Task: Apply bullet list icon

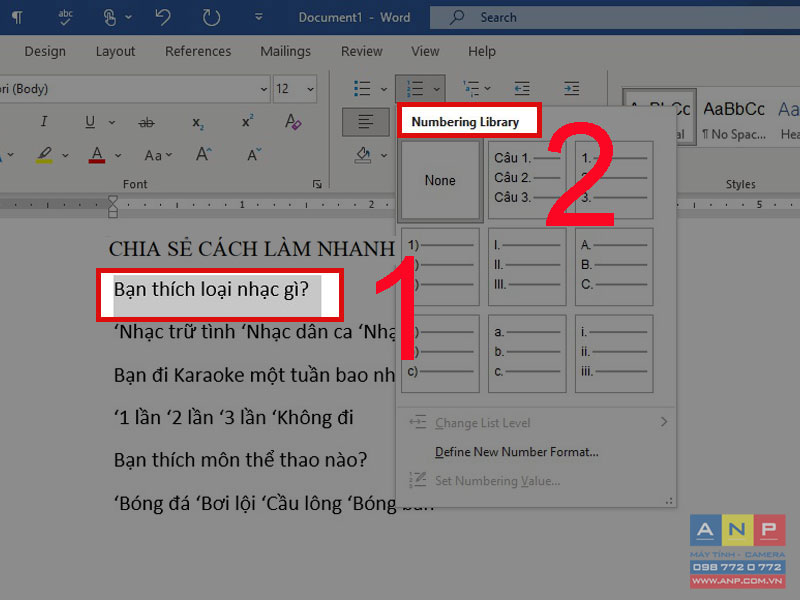Action: [x=362, y=89]
